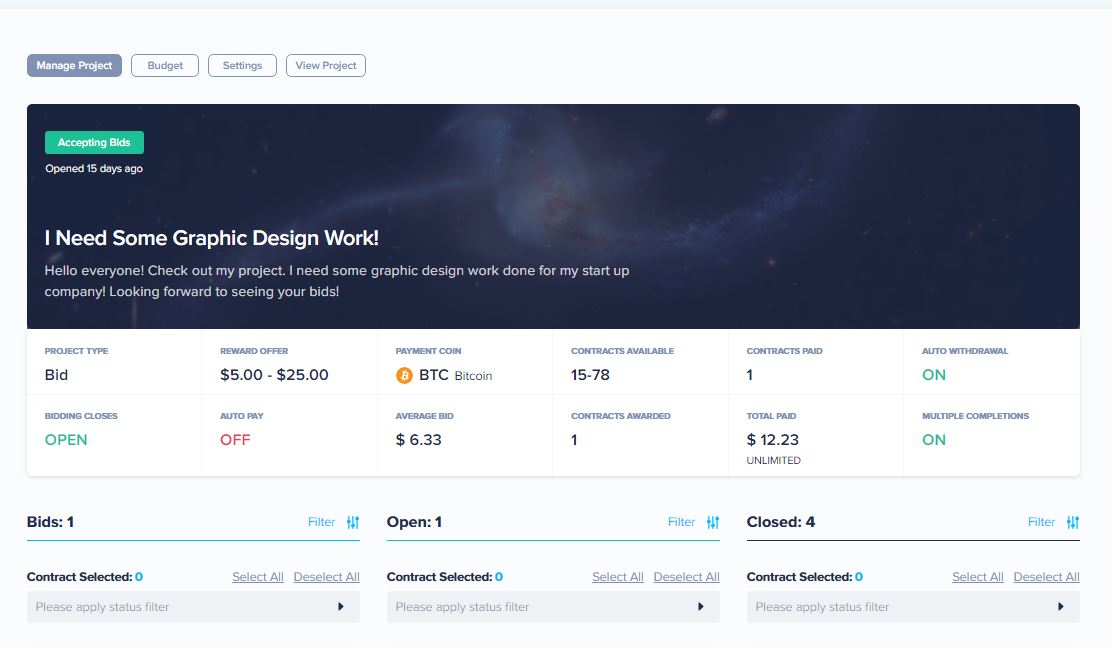The width and height of the screenshot is (1112, 648).
Task: Open filter sliders icon in Bids column
Action: [353, 522]
